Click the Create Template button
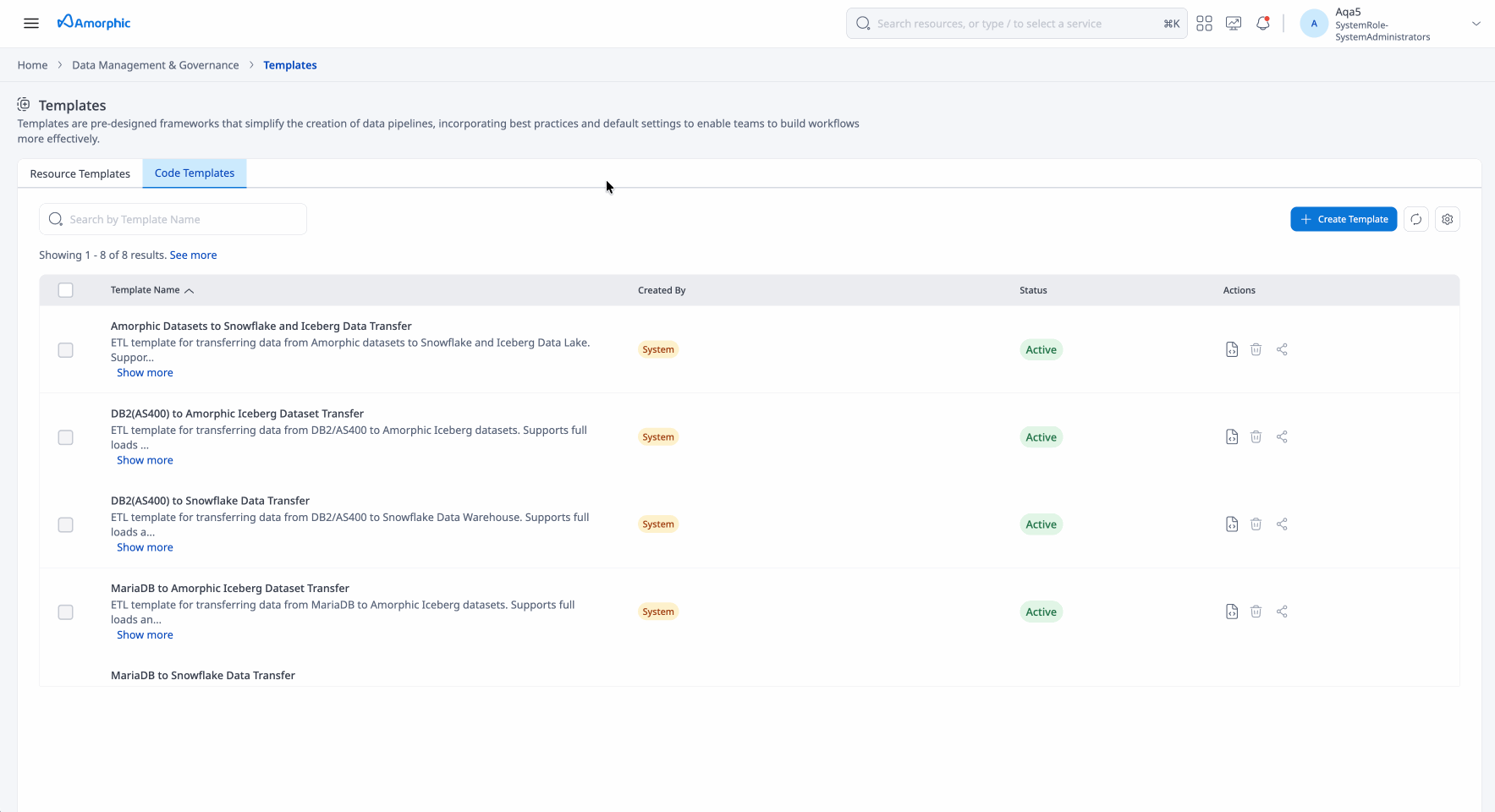Screen dimensions: 1495x812 pyautogui.click(x=1344, y=219)
